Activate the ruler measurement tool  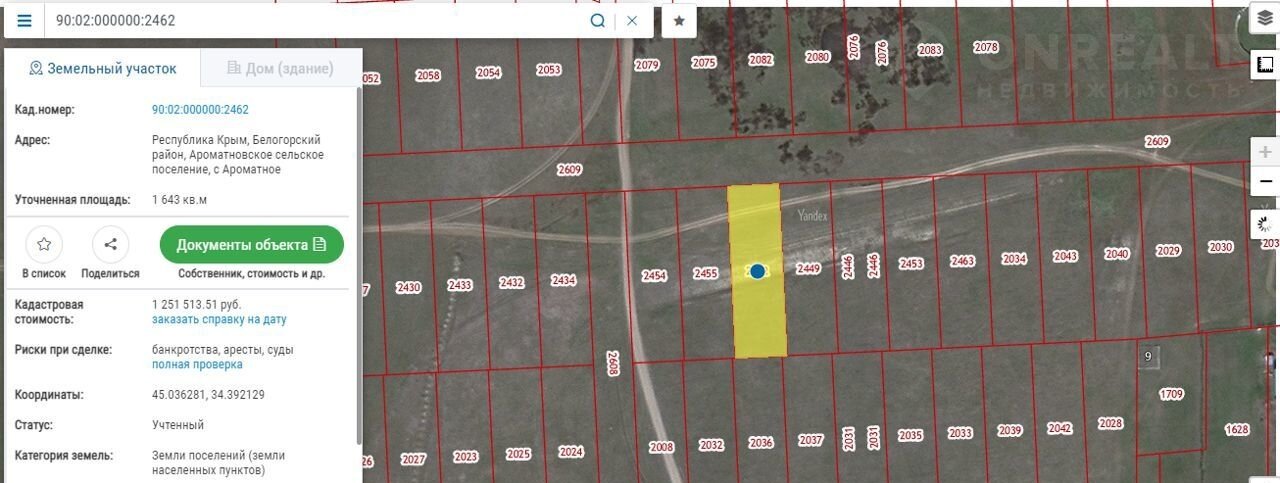(1265, 66)
